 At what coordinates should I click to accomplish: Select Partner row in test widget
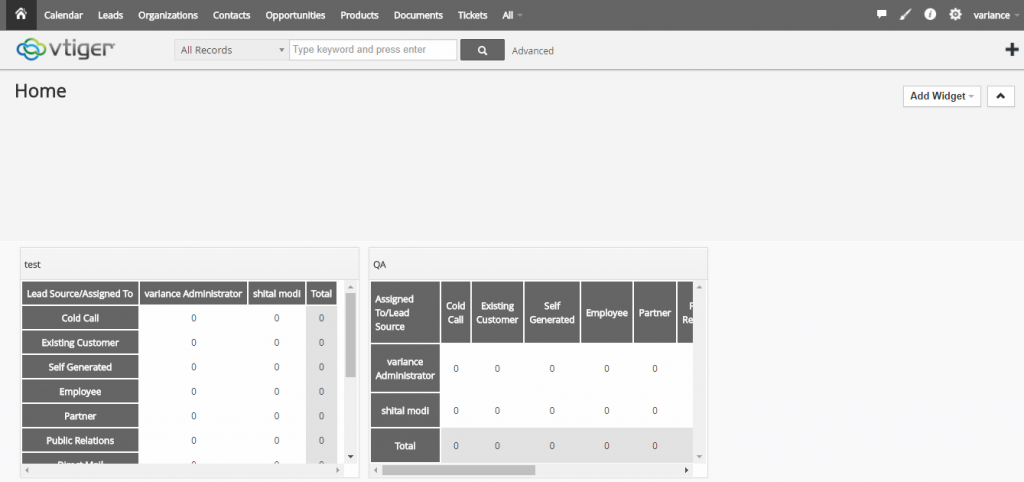coord(80,416)
